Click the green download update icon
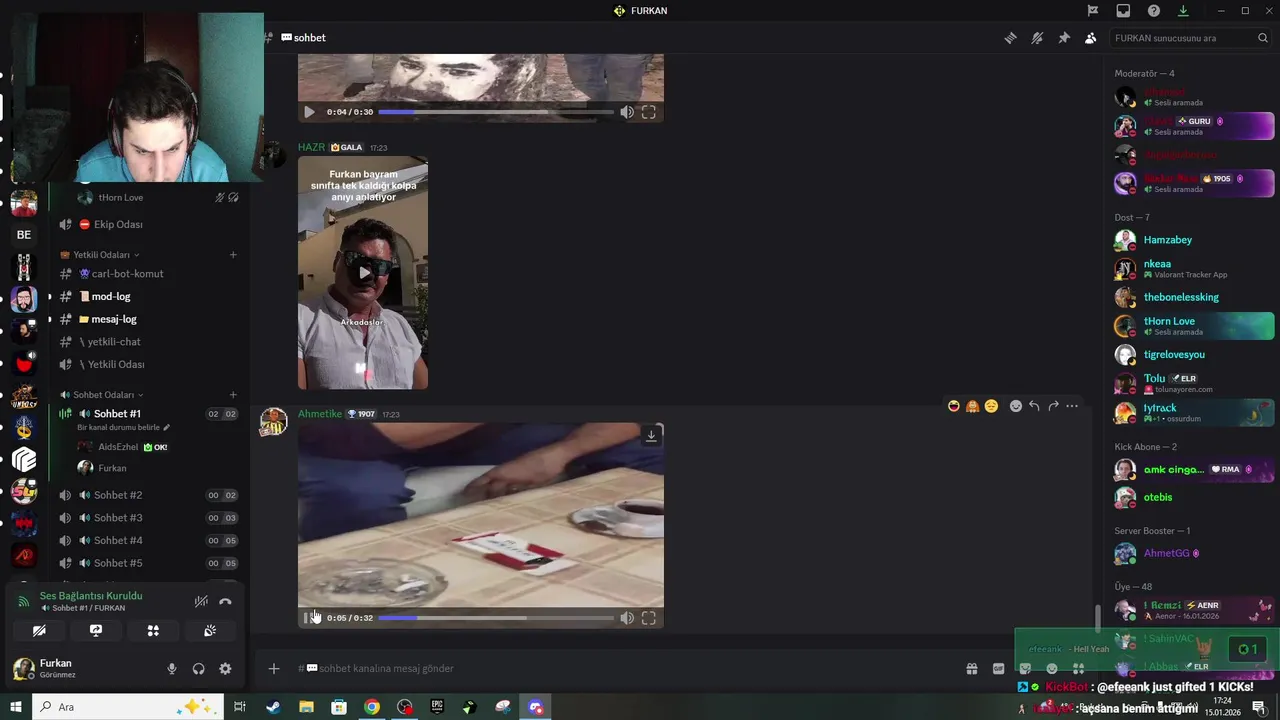This screenshot has width=1280, height=720. [1183, 11]
